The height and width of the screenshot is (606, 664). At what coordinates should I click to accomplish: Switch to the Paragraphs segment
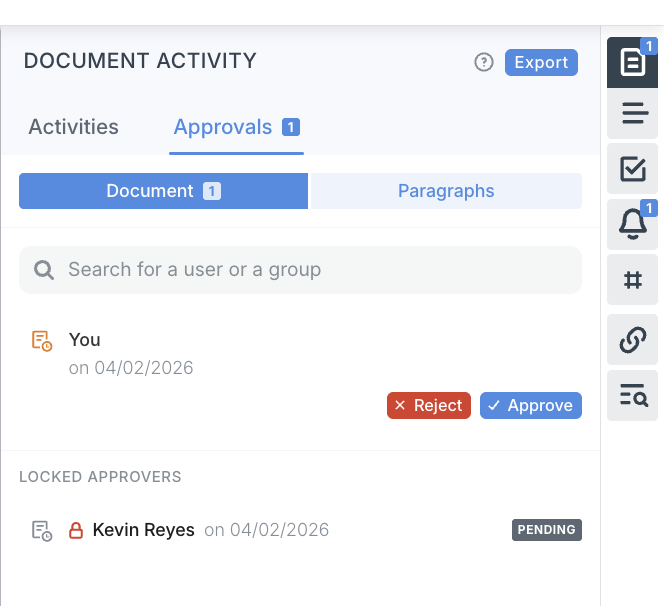[446, 191]
